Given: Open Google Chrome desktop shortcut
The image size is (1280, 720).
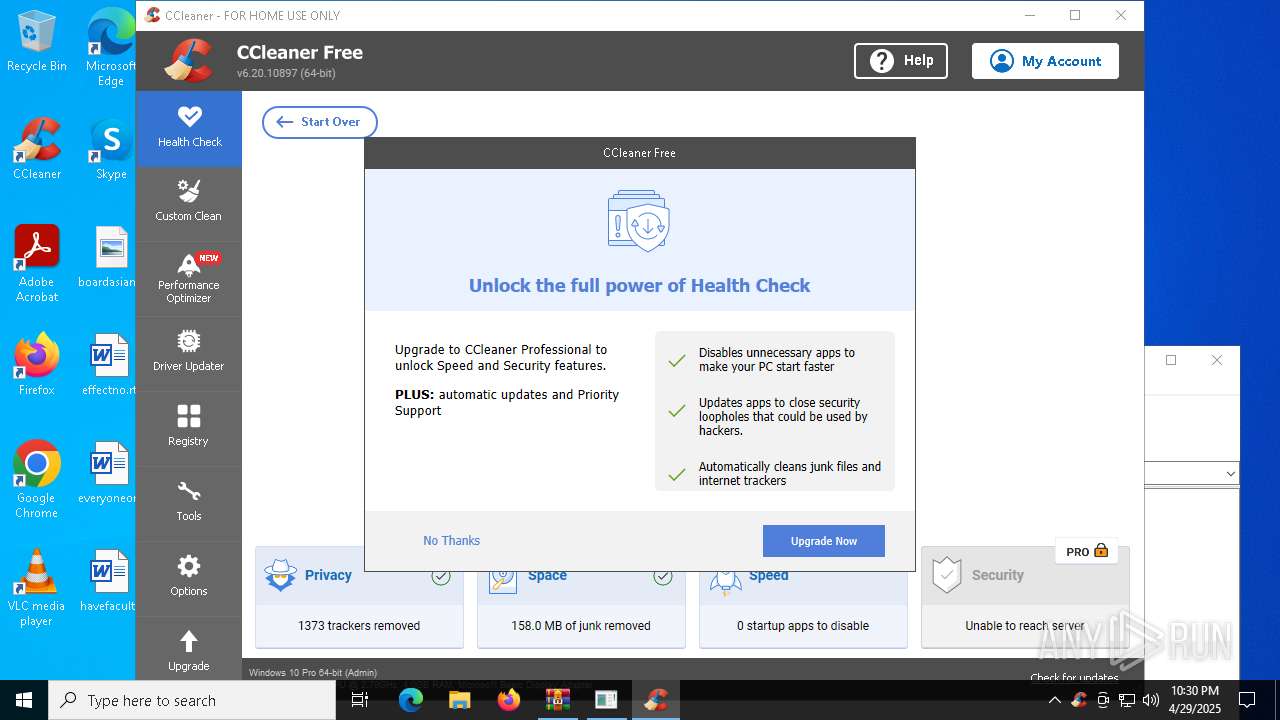Looking at the screenshot, I should pos(37,480).
